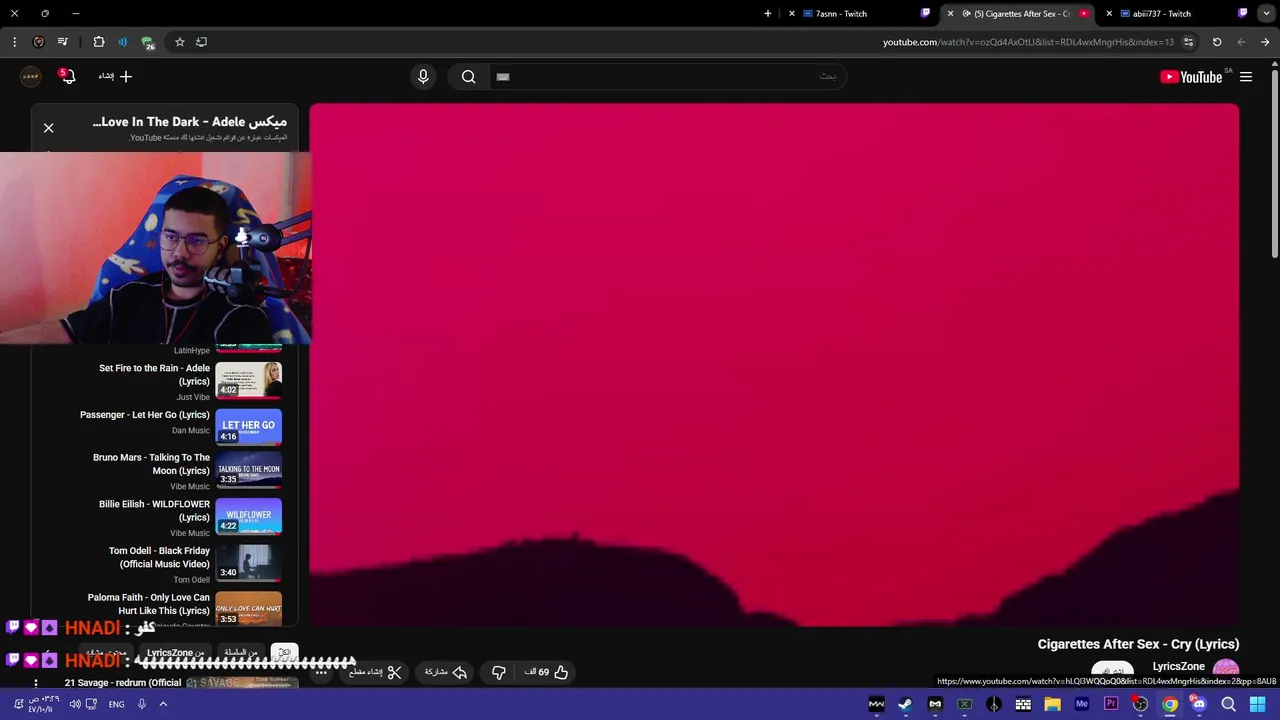
Task: Select the 'من السلسلة' filter chip
Action: [x=241, y=653]
